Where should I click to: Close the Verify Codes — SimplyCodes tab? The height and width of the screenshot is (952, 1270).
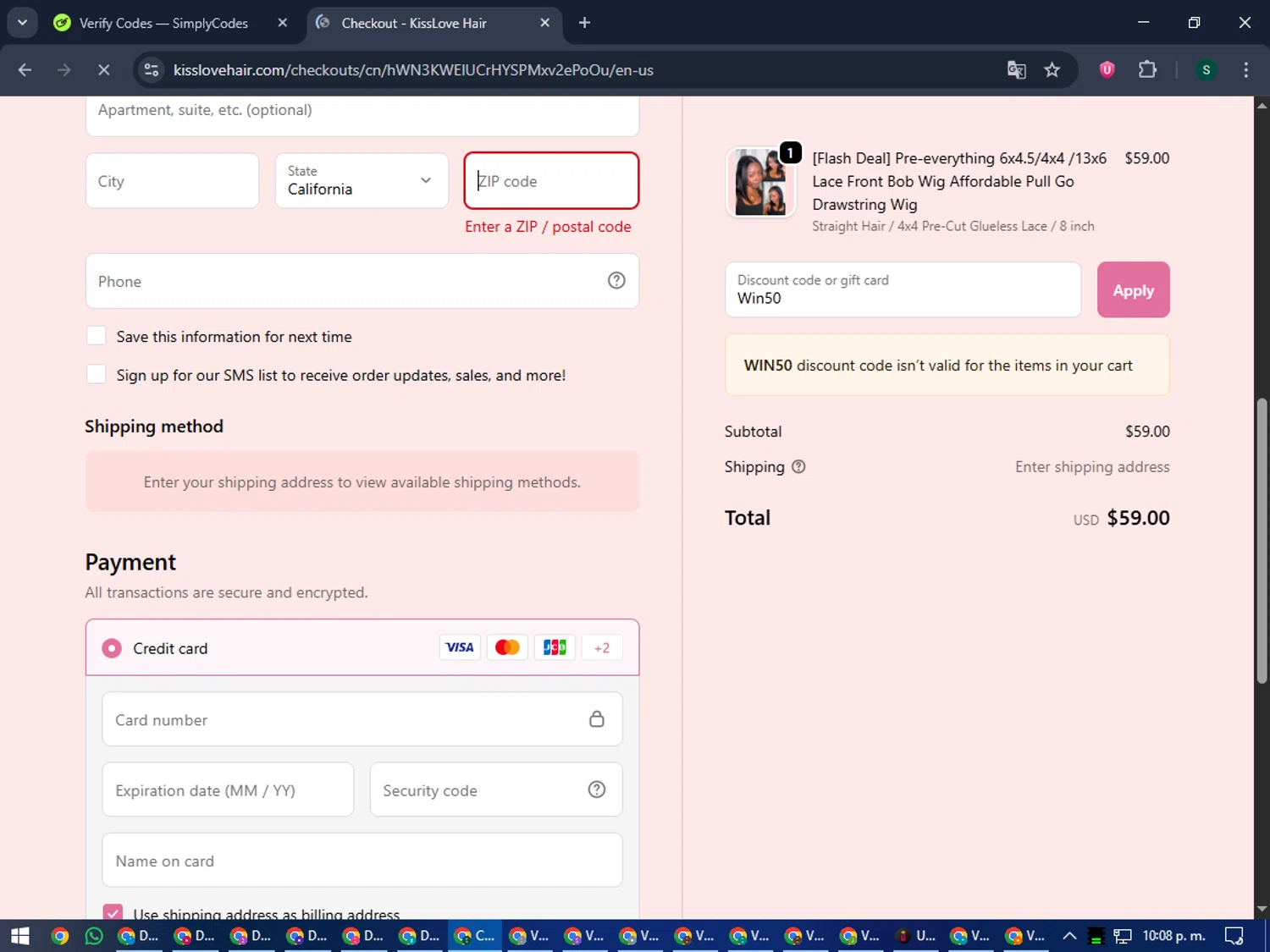point(283,23)
